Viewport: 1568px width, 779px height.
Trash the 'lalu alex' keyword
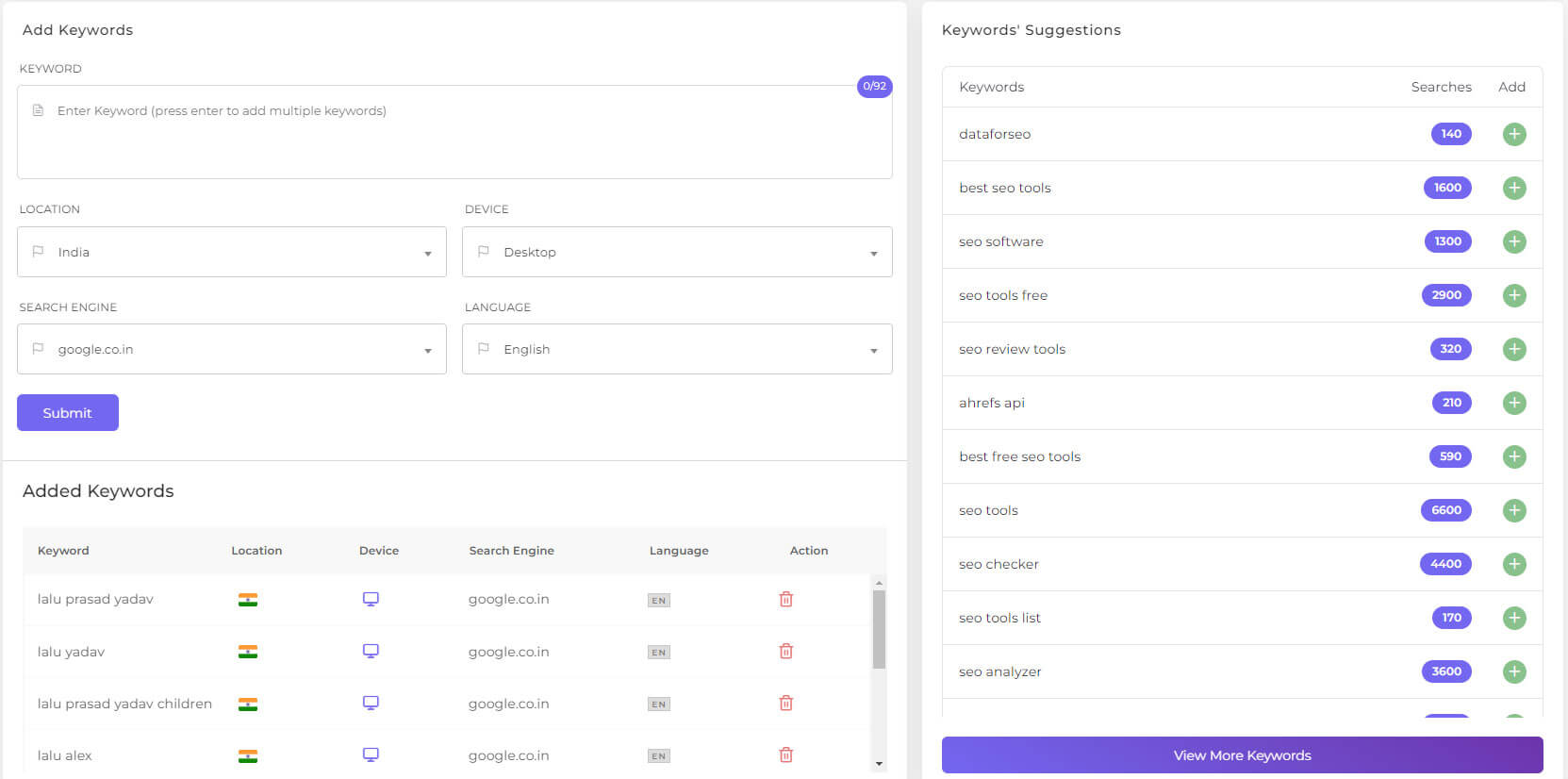pos(785,755)
